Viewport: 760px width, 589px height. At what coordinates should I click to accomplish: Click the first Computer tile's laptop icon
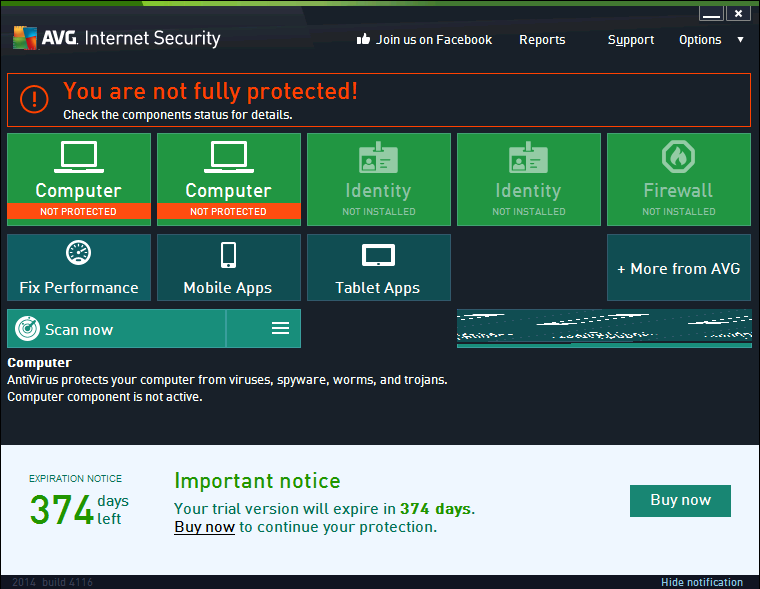click(79, 157)
